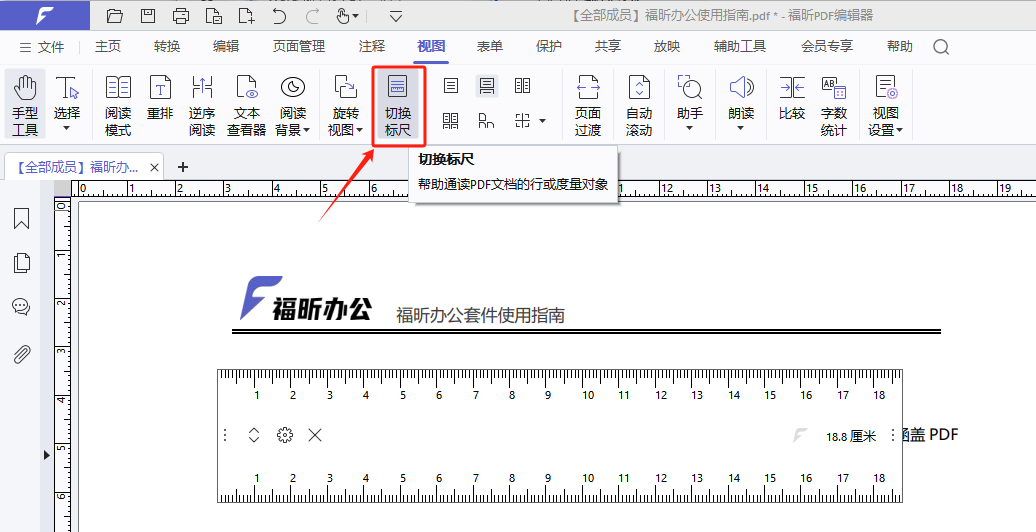Open the Text Viewer (文本查看器)

pyautogui.click(x=246, y=104)
